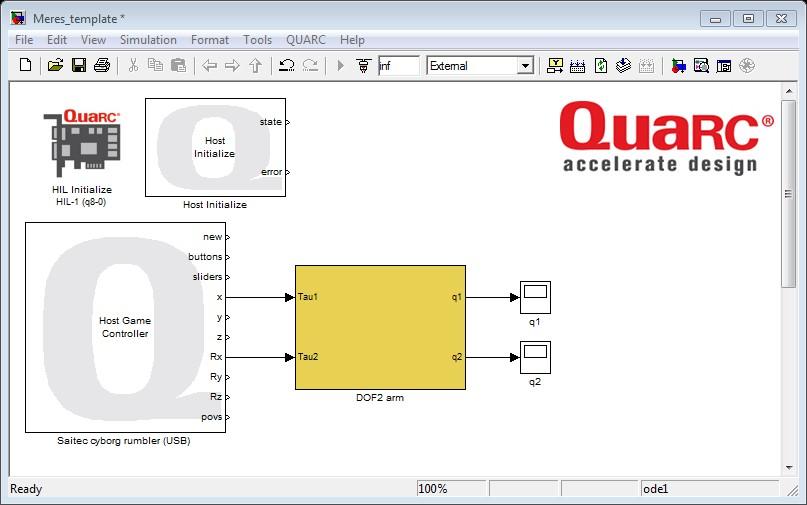This screenshot has height=505, width=807.
Task: Open the Model Explorer magnifier icon
Action: point(701,65)
